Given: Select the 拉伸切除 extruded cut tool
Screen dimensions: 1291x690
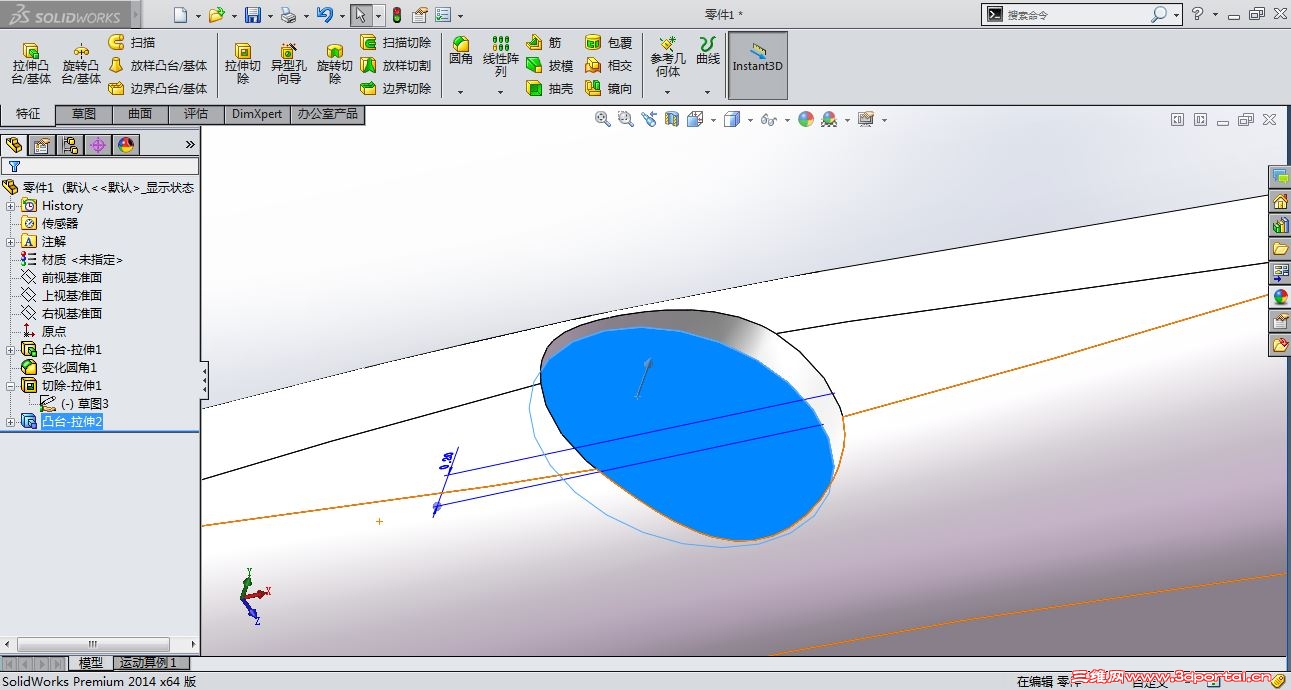Looking at the screenshot, I should (242, 65).
